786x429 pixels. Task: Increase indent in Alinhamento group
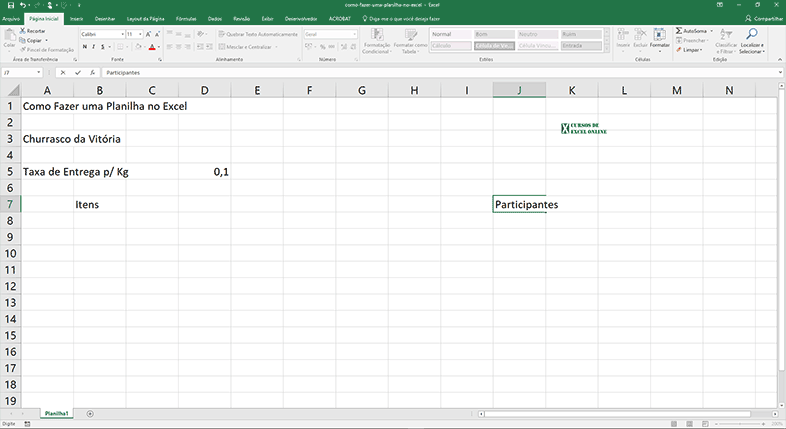click(209, 47)
